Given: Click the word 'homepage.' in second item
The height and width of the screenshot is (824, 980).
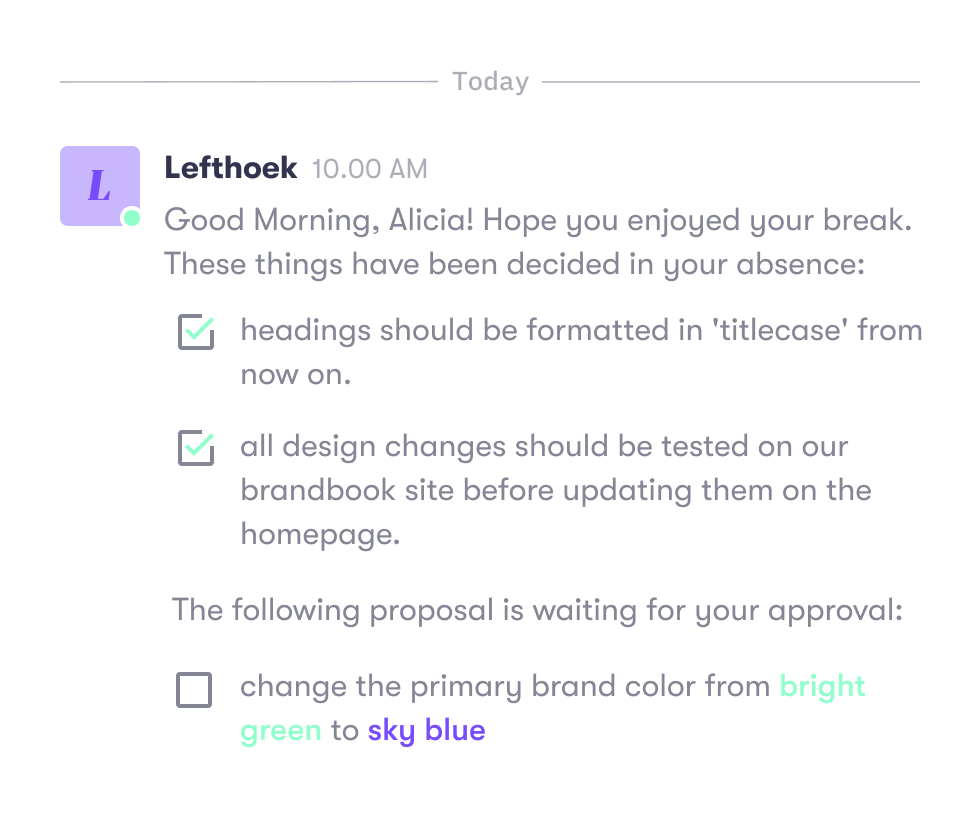Looking at the screenshot, I should tap(321, 535).
